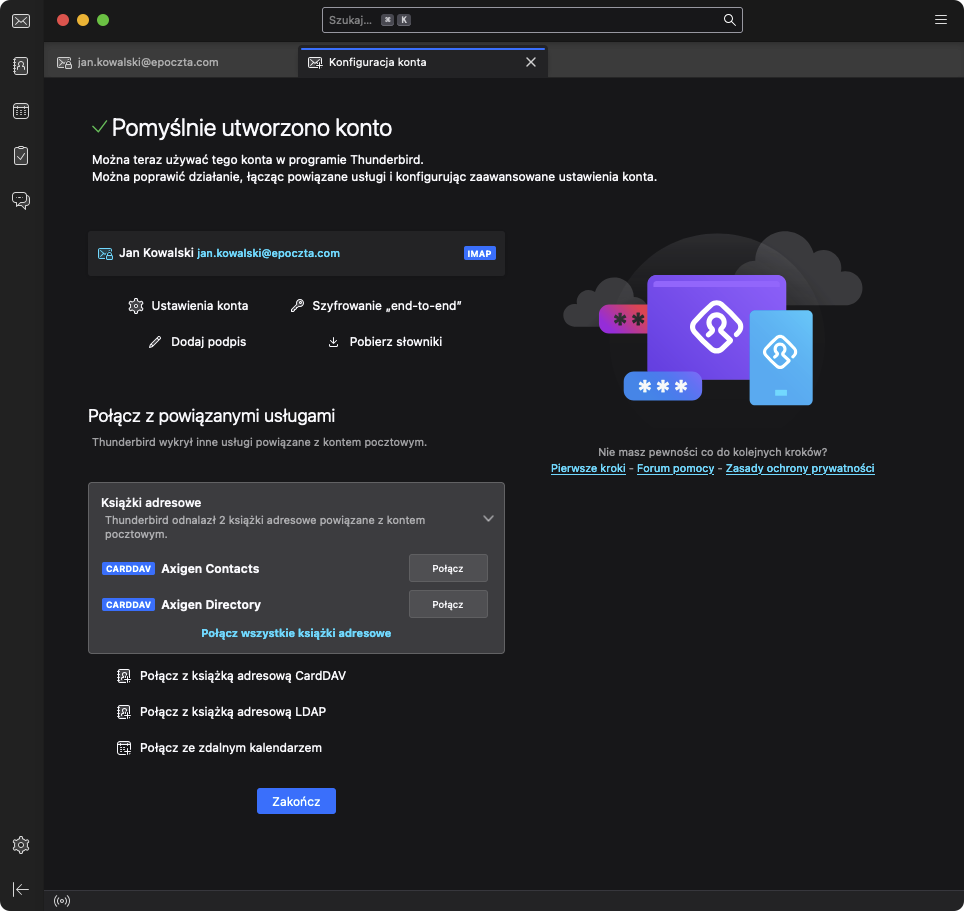Image resolution: width=964 pixels, height=911 pixels.
Task: Open Settings gear in sidebar
Action: 20,845
